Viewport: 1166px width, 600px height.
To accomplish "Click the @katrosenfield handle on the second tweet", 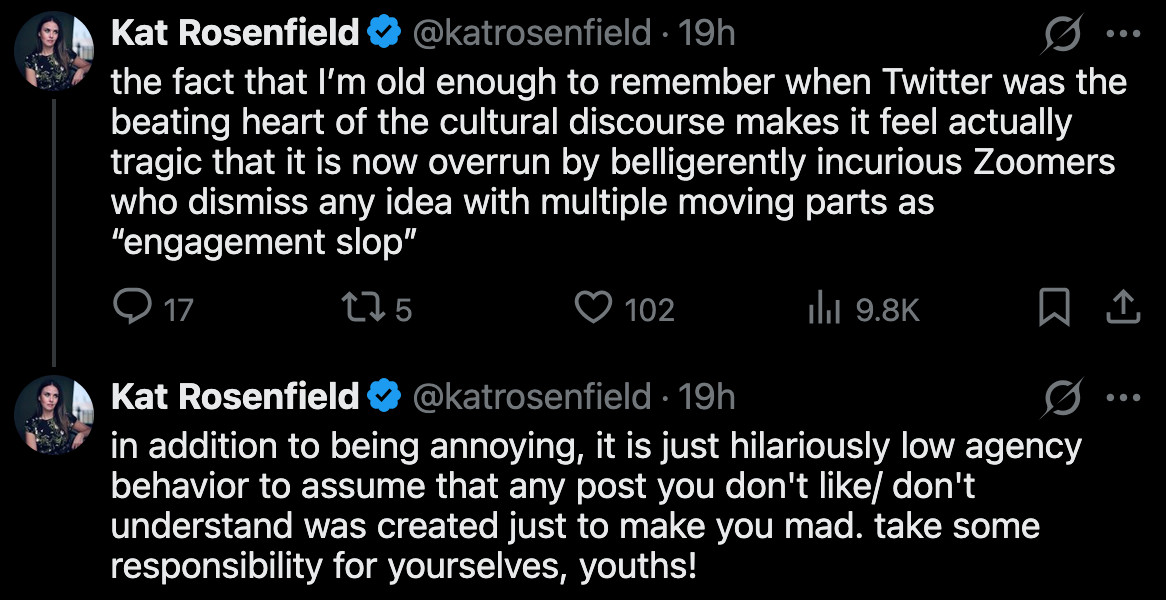I will click(529, 395).
